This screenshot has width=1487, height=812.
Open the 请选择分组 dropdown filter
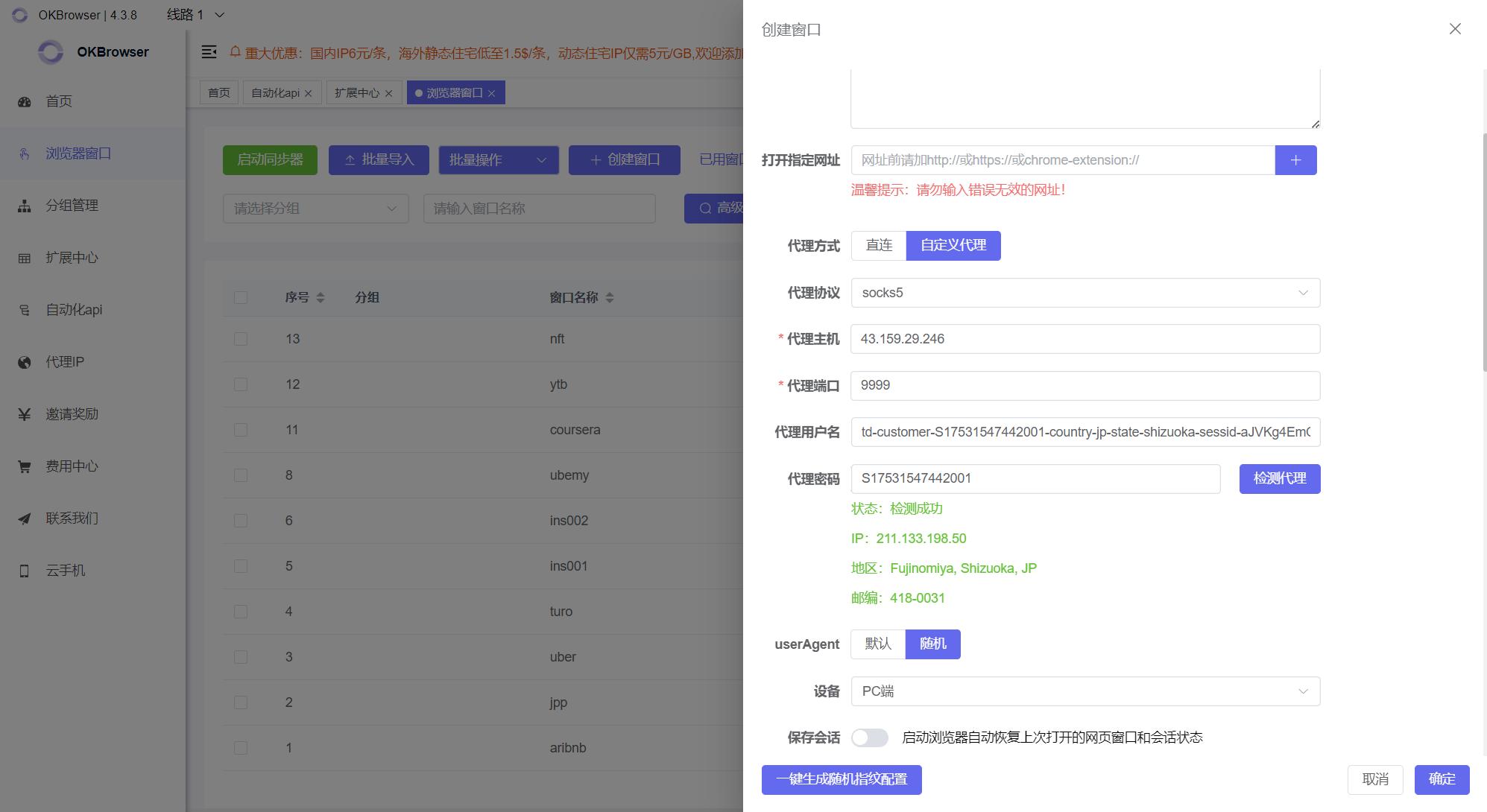(x=315, y=209)
